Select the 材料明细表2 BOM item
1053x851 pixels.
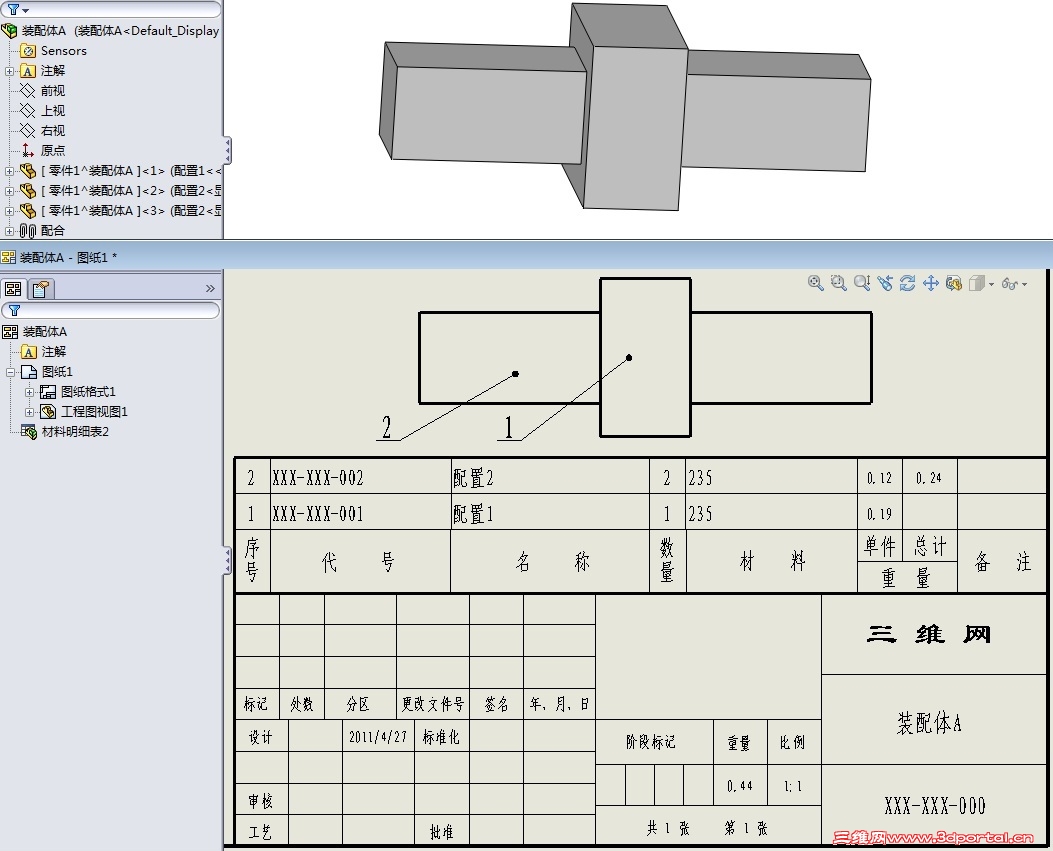tap(75, 431)
